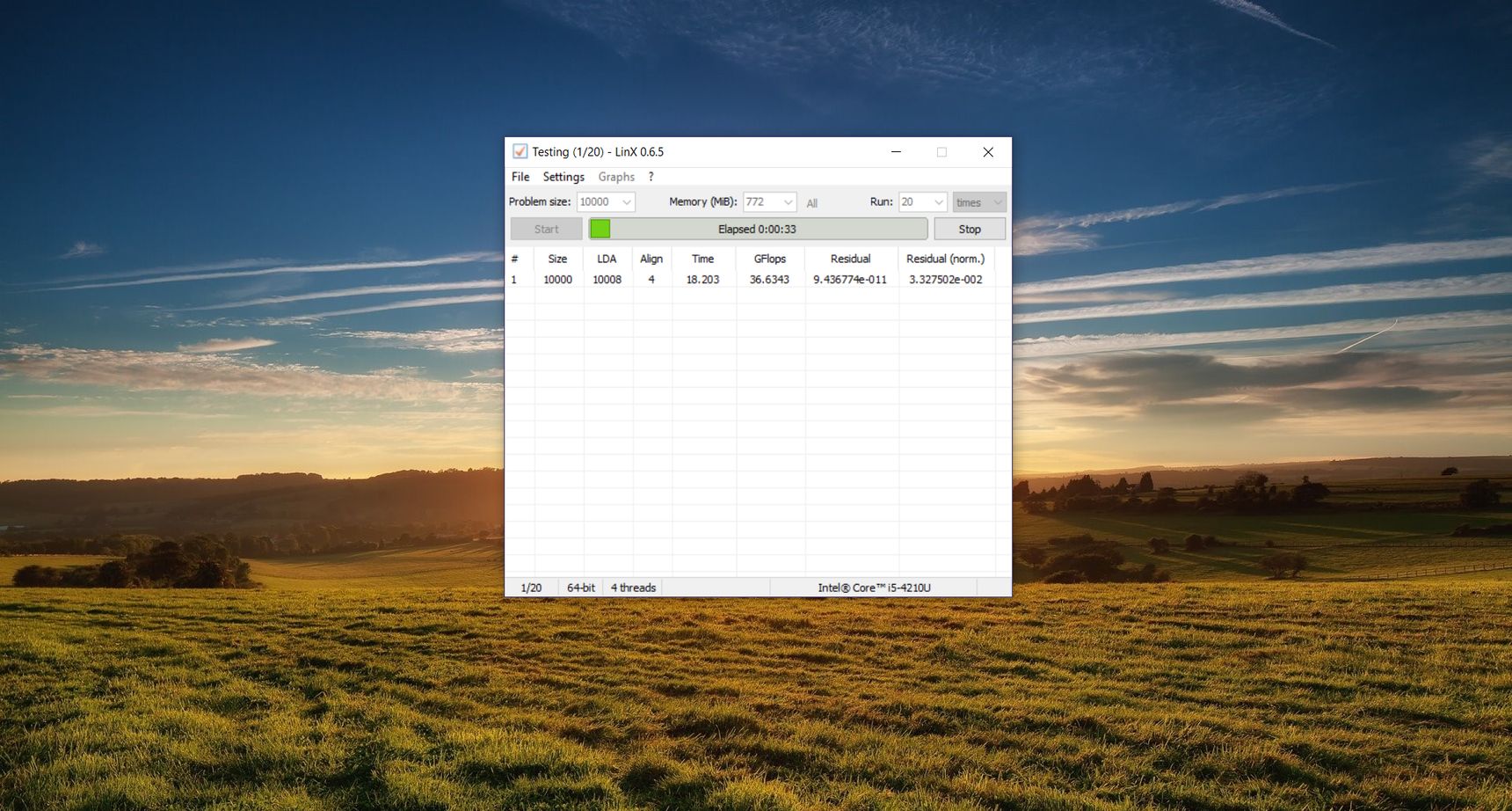The width and height of the screenshot is (1512, 811).
Task: Open the File menu
Action: coord(520,177)
